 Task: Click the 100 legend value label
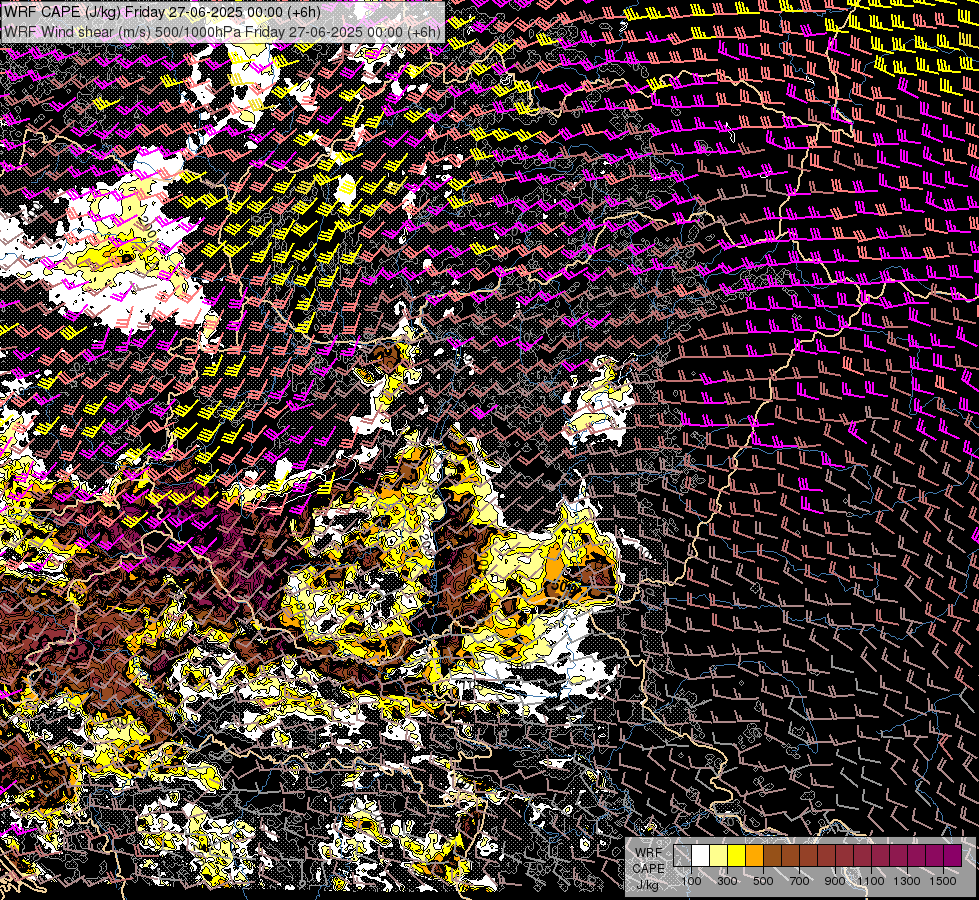point(692,881)
